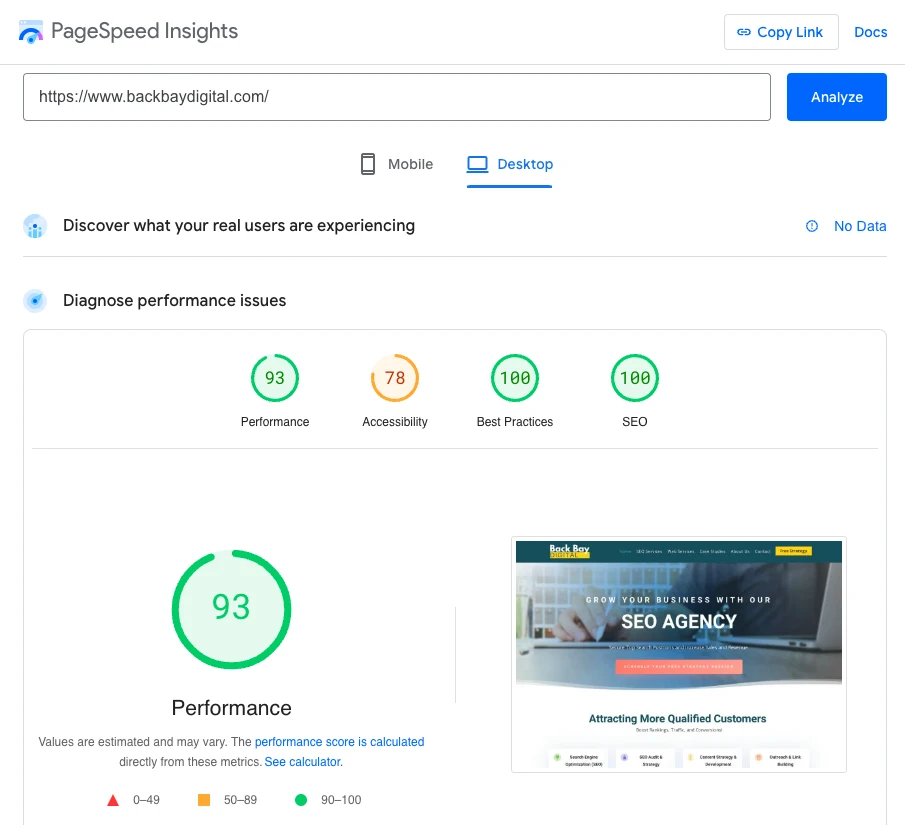Open the Docs link
The image size is (905, 825).
coord(870,32)
